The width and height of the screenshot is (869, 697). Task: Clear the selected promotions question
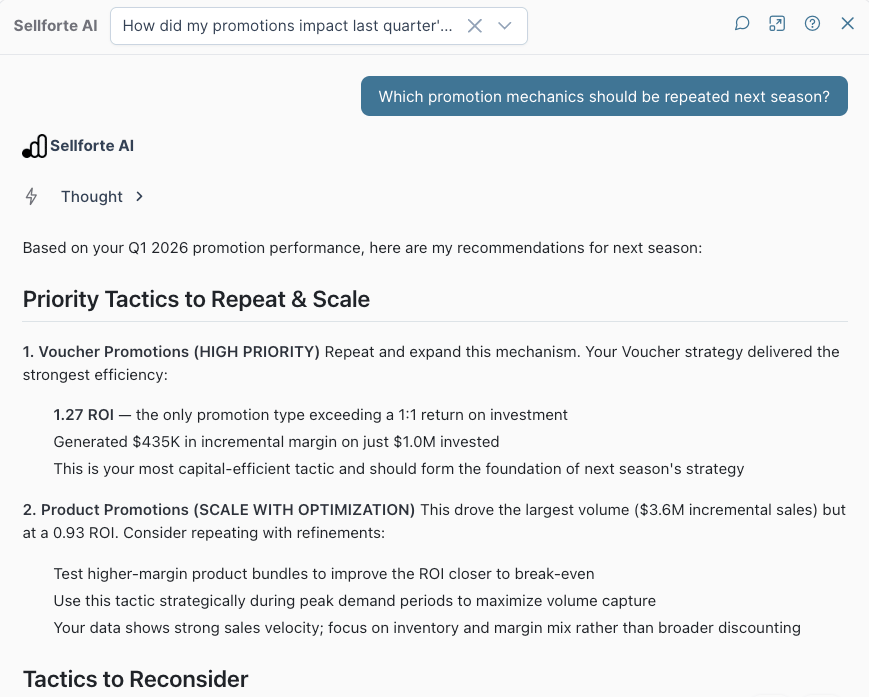[x=474, y=26]
